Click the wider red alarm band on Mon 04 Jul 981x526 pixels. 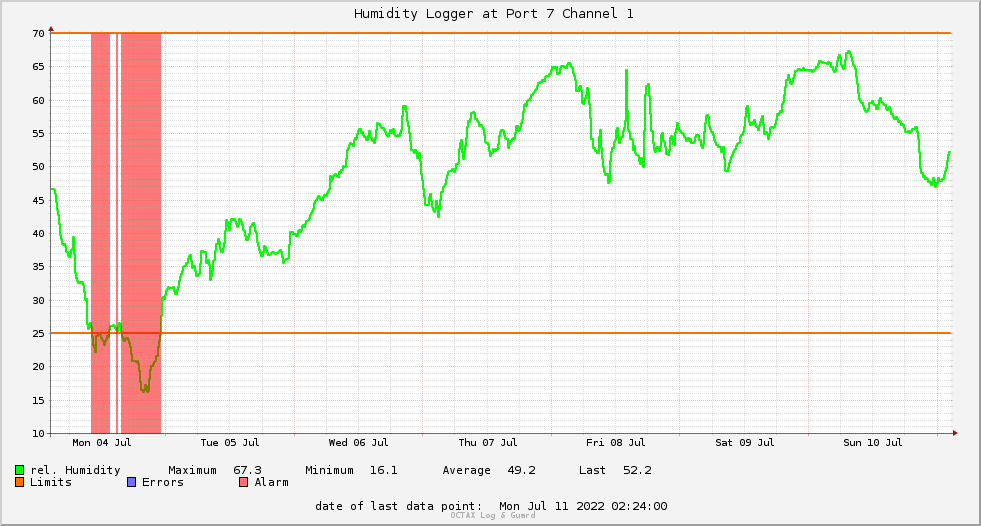(141, 233)
